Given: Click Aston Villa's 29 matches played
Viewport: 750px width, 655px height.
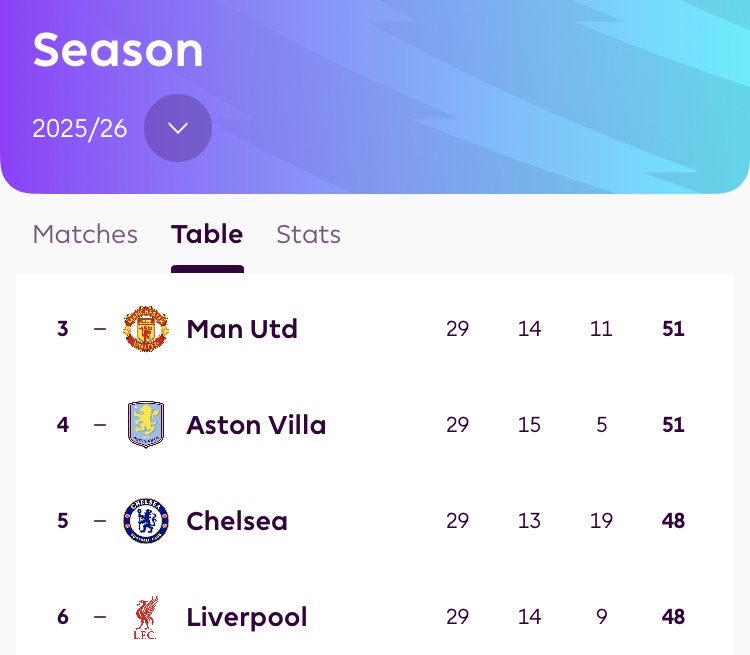Looking at the screenshot, I should 457,425.
